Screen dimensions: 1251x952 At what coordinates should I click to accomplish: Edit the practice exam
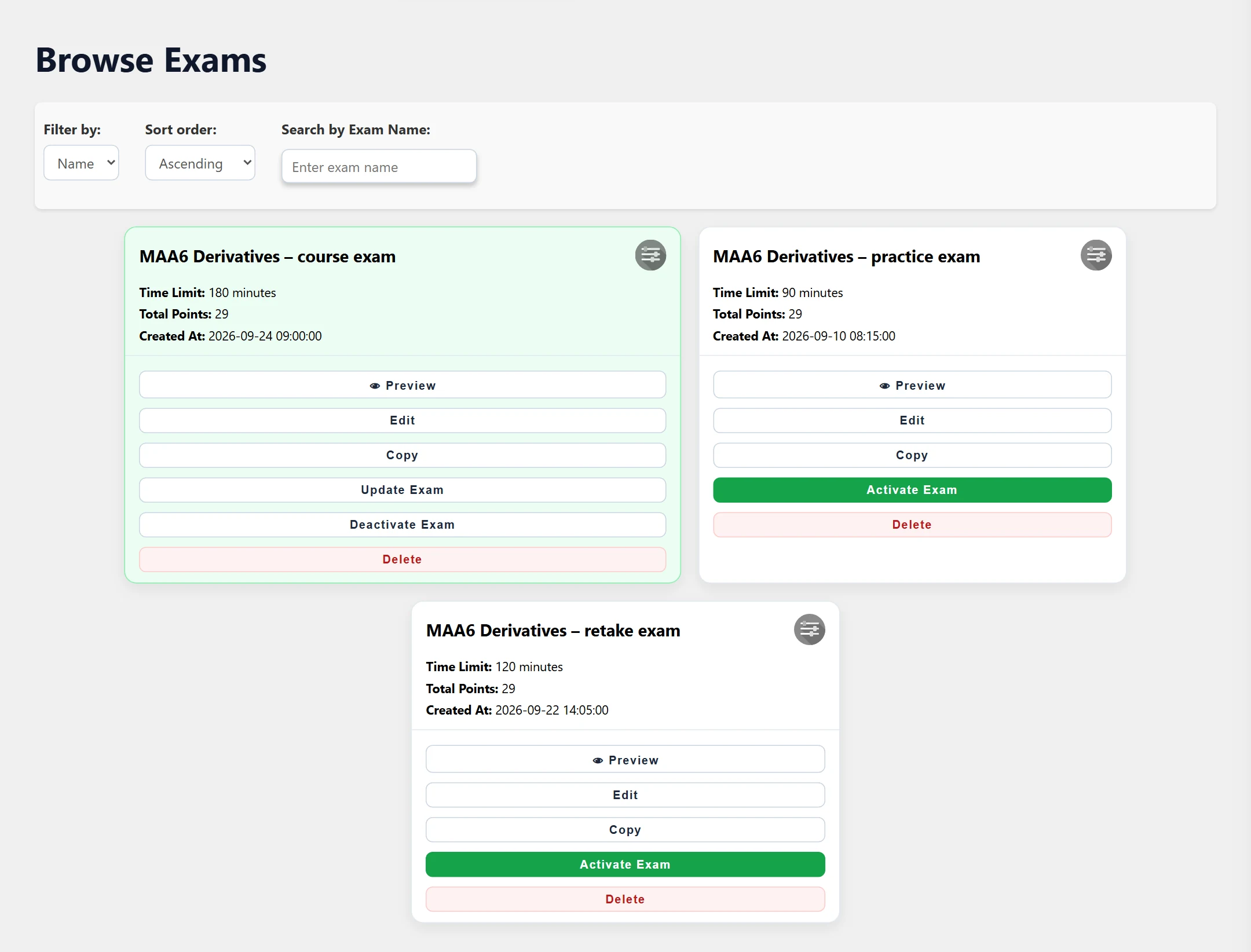pyautogui.click(x=912, y=420)
